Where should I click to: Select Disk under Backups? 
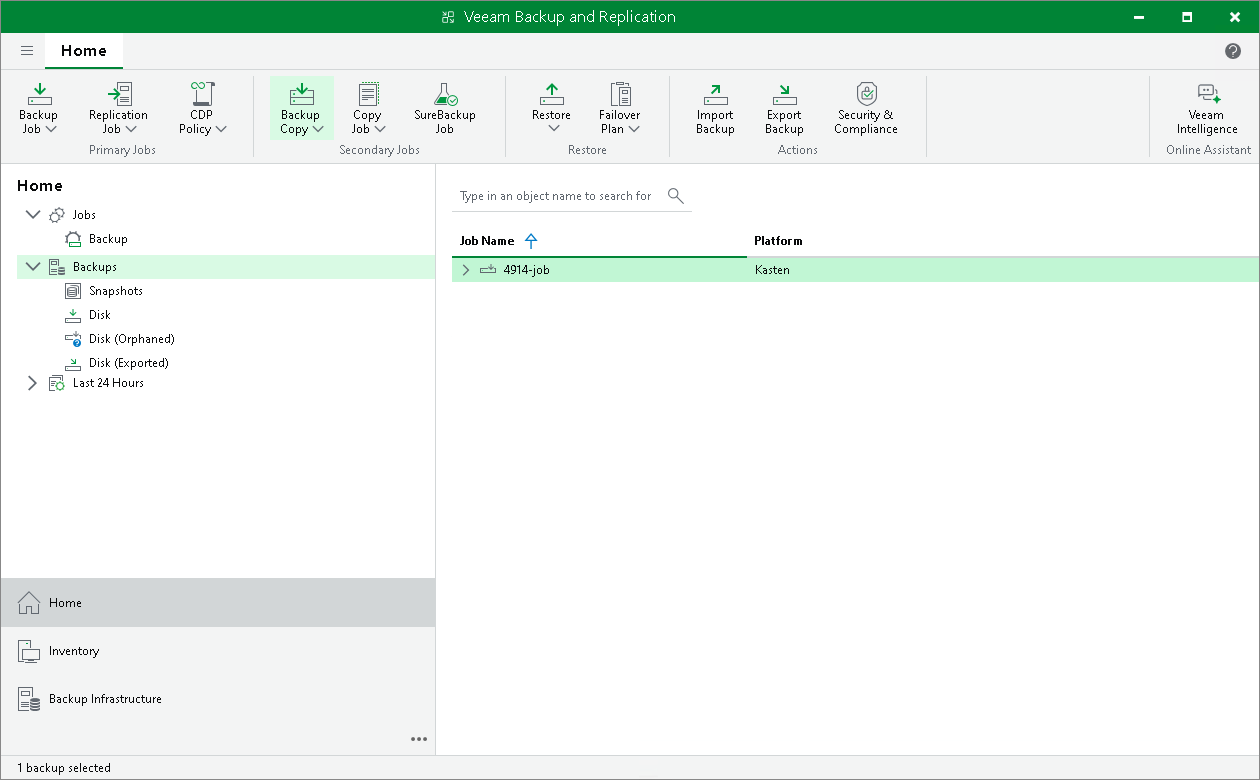pos(100,315)
